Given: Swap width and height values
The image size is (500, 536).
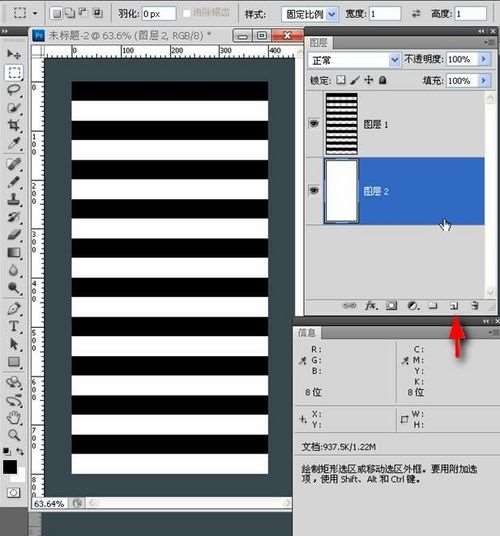Looking at the screenshot, I should (416, 14).
